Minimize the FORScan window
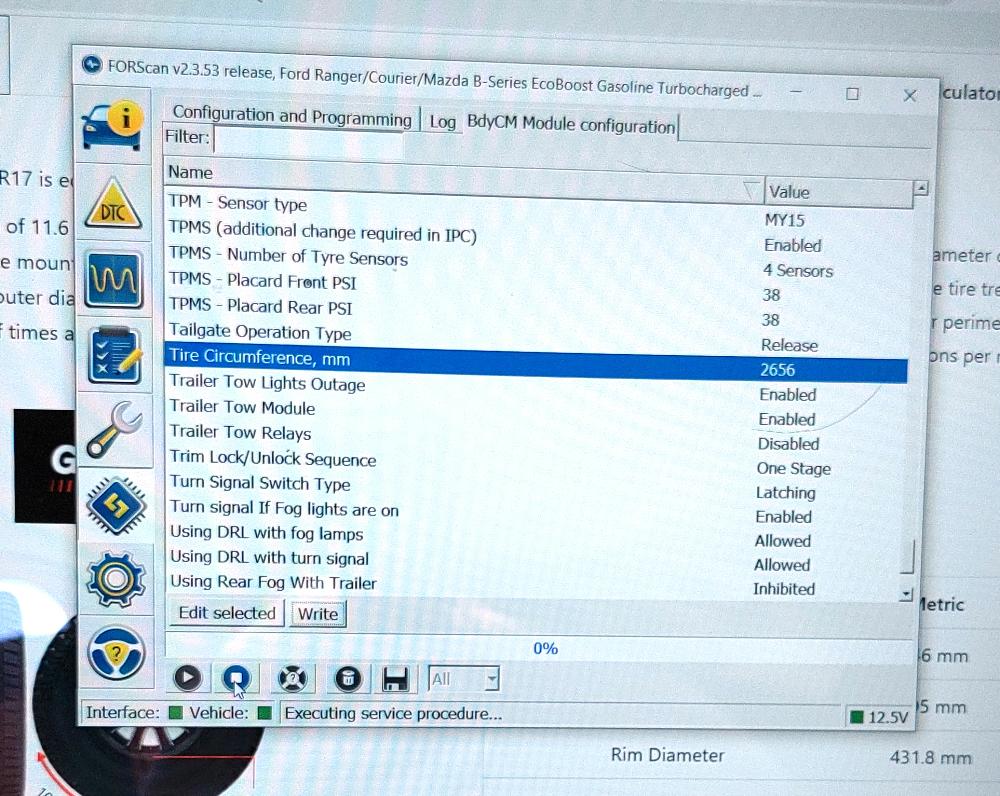The image size is (1000, 796). [x=796, y=91]
